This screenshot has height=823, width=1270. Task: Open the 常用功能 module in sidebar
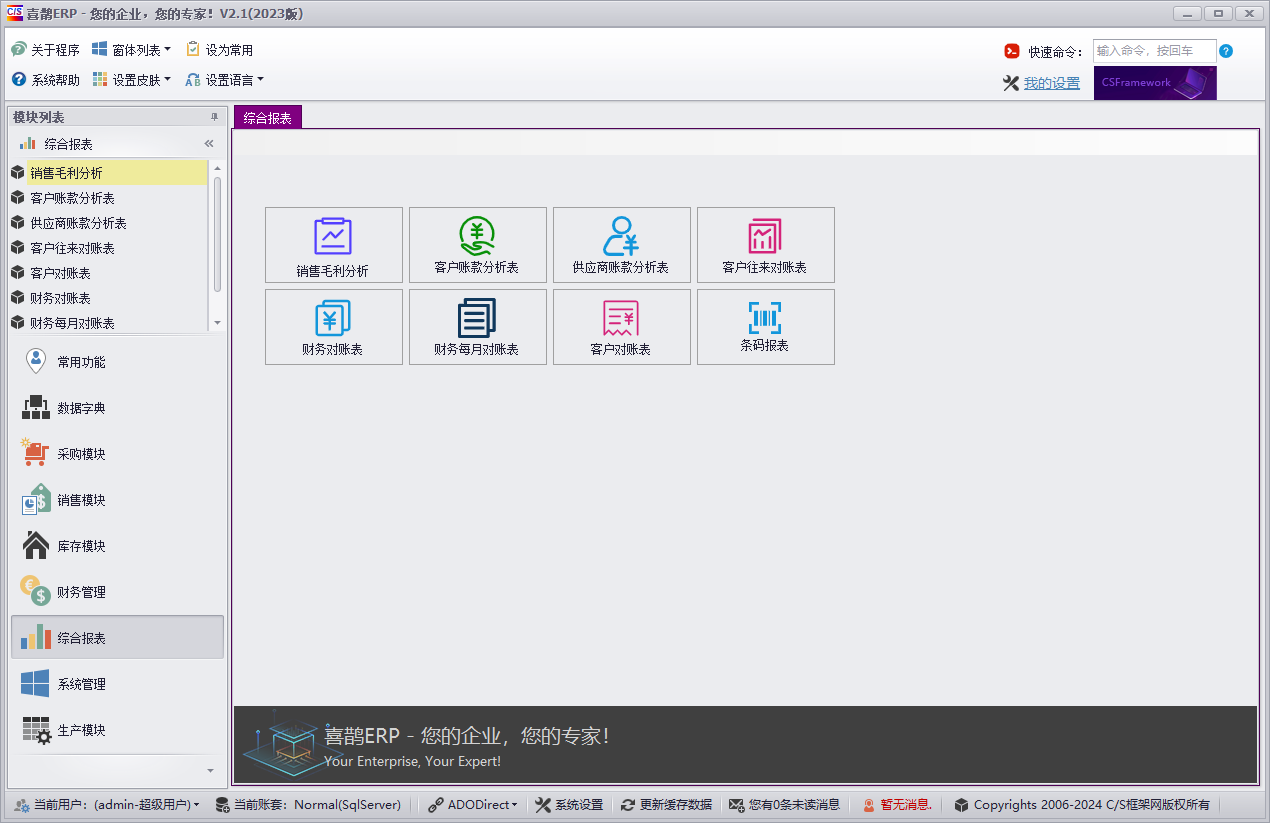point(117,362)
